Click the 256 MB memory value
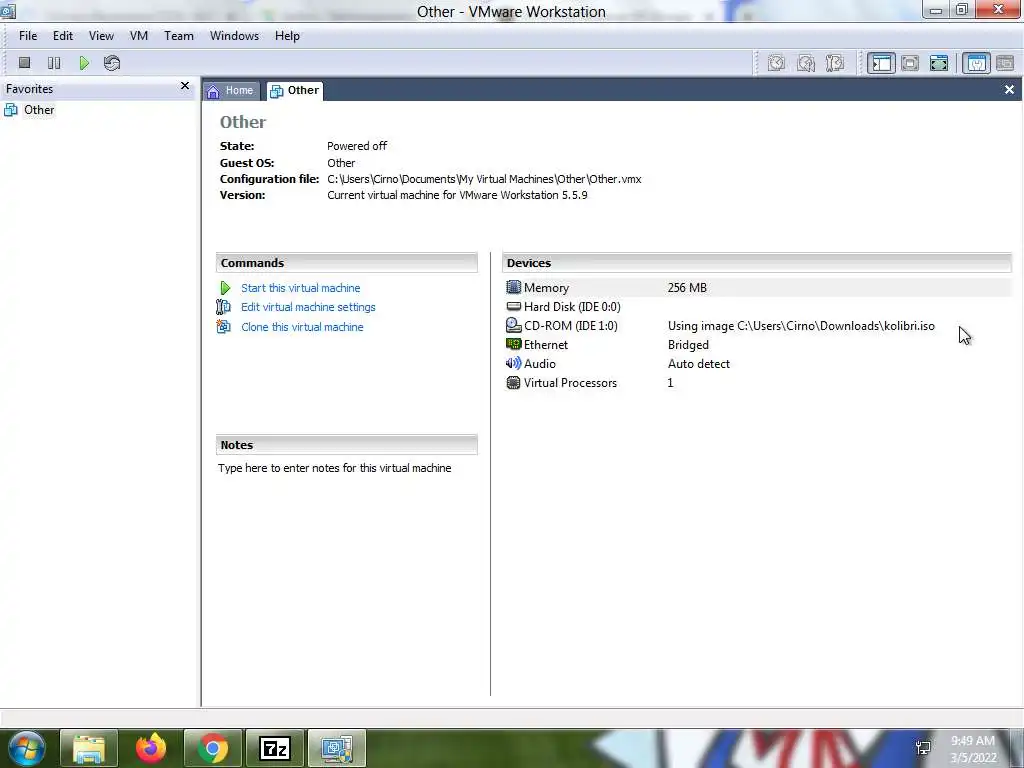Screen dimensions: 1024x768 [687, 288]
